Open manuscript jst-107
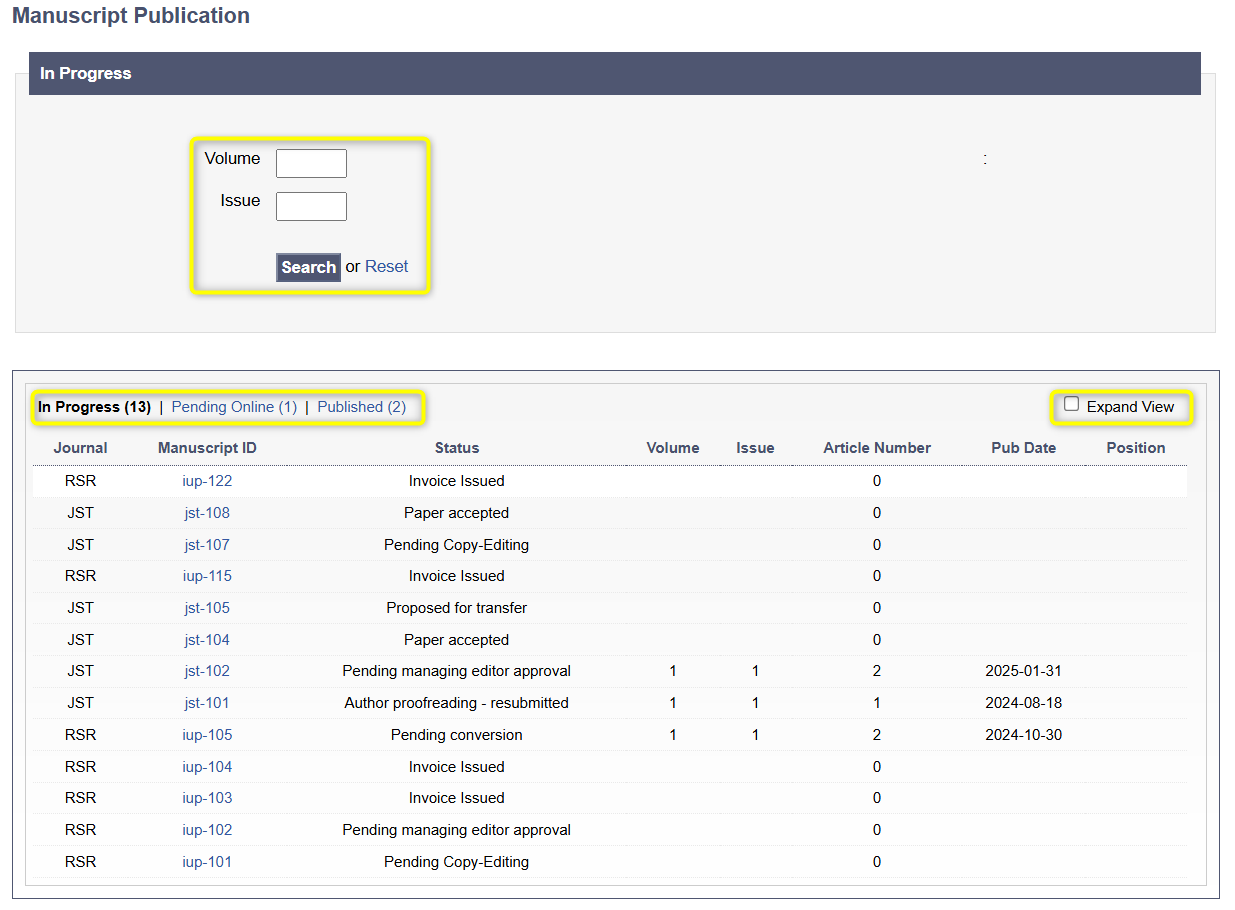 click(x=207, y=545)
